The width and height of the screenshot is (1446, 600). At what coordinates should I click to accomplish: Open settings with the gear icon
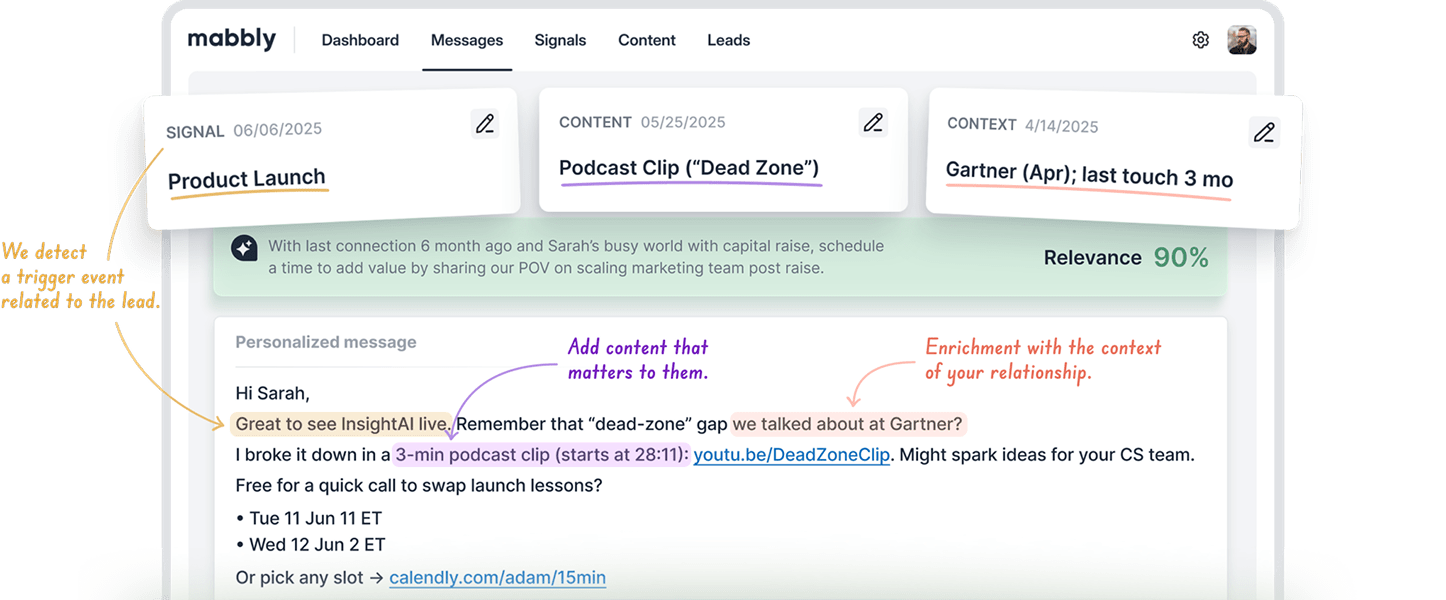(1200, 40)
